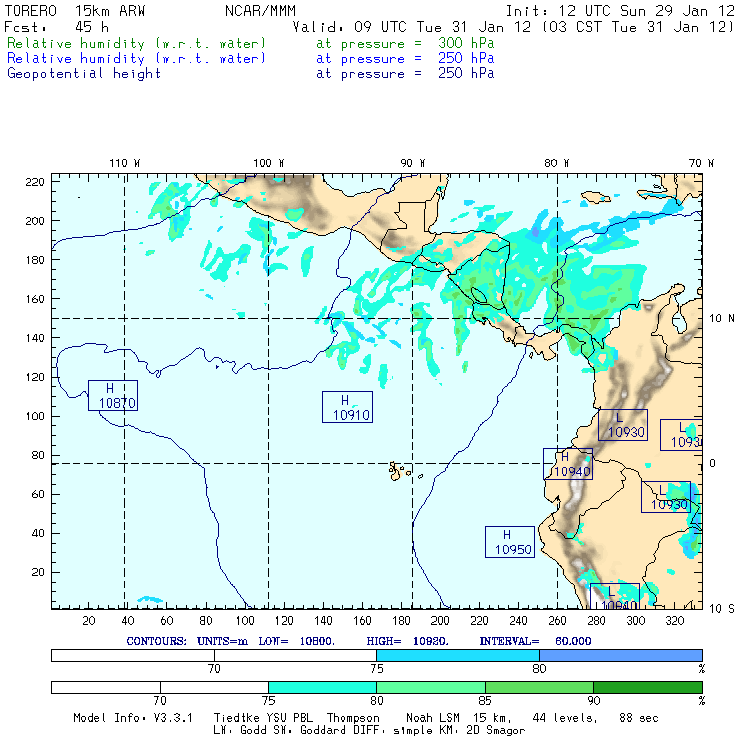Click the '85' label under the green colorbar
740x740 pixels.
click(485, 701)
